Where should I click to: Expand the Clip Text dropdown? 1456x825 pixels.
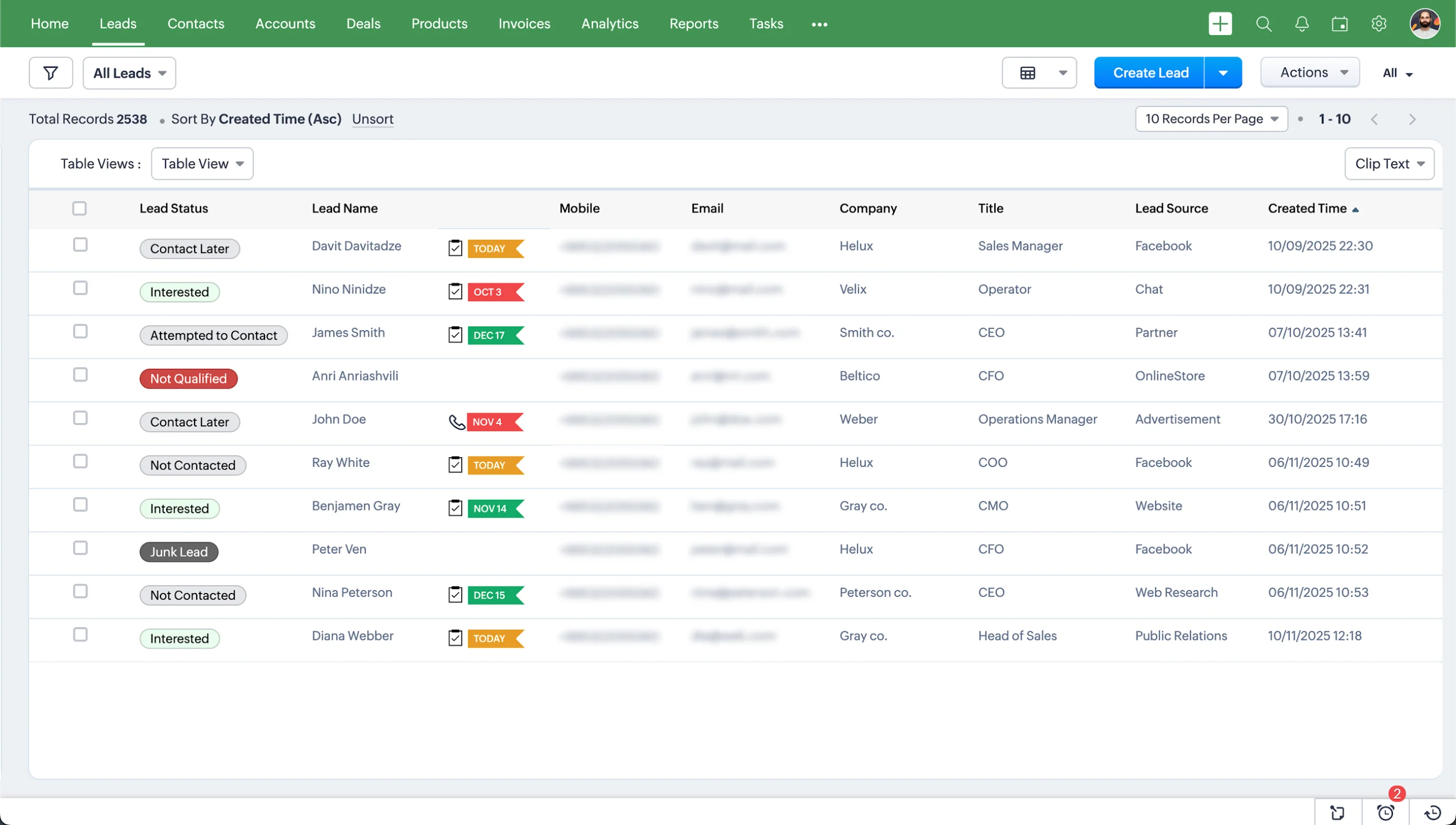(x=1389, y=164)
